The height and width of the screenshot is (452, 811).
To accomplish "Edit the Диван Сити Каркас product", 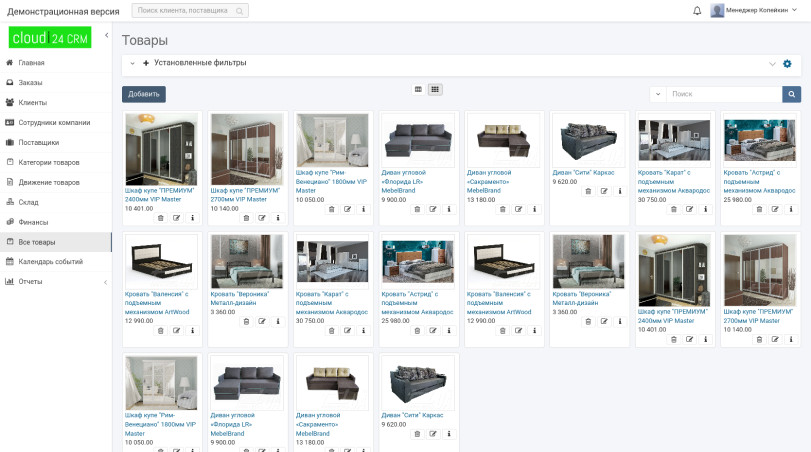I will coord(604,190).
